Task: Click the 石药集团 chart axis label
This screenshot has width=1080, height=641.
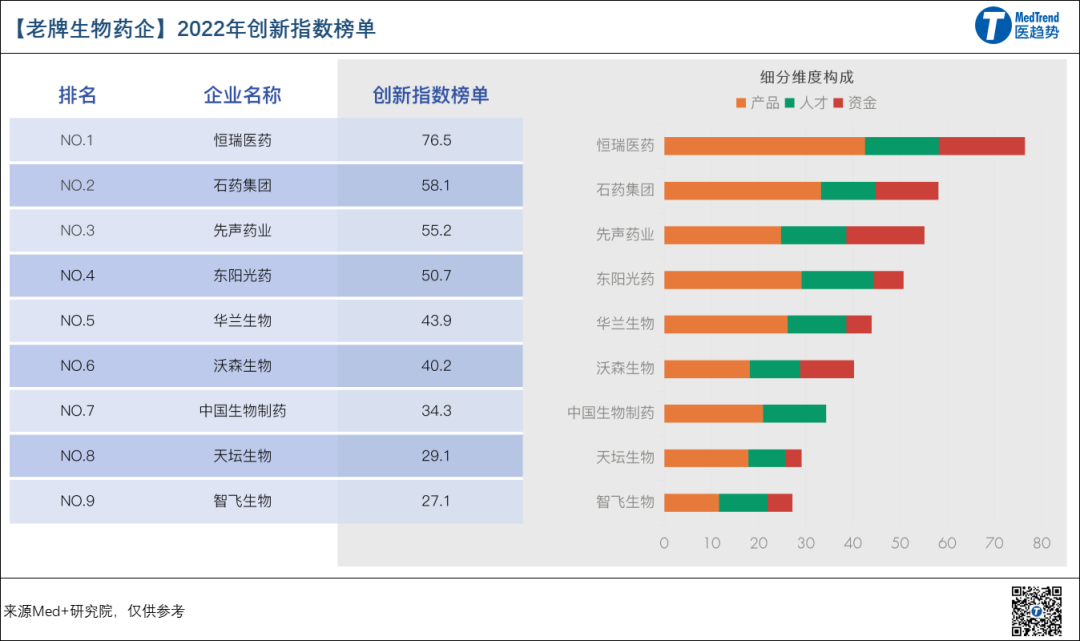Action: click(625, 190)
